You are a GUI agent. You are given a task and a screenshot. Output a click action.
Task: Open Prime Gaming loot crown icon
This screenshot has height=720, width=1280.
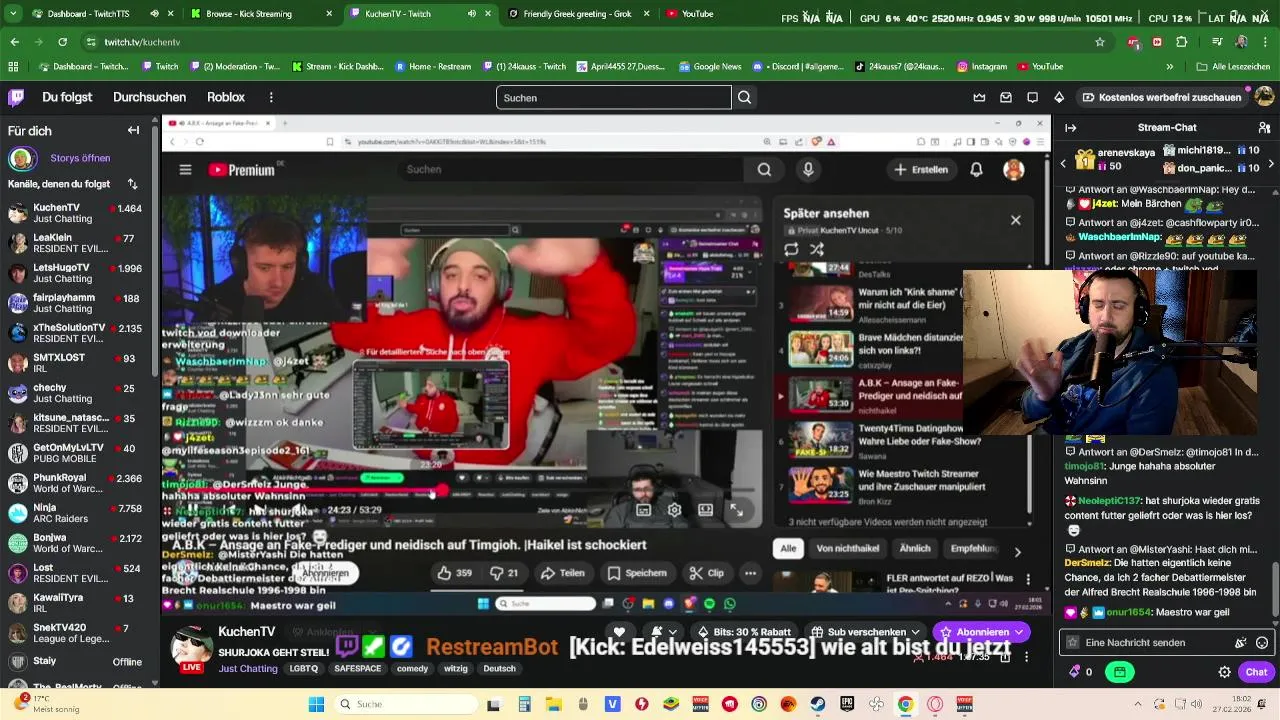pyautogui.click(x=979, y=97)
